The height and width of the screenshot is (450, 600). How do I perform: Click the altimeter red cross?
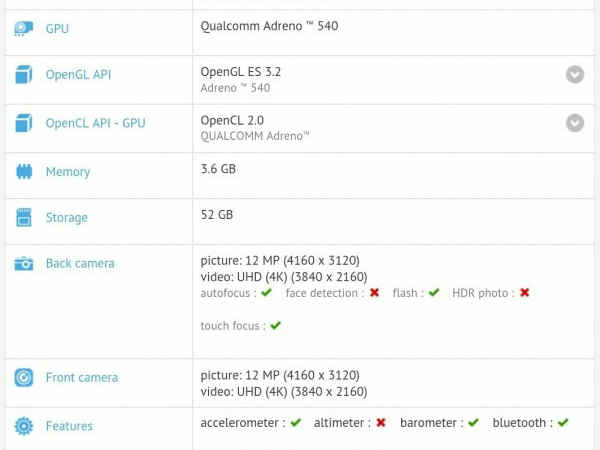click(x=381, y=423)
